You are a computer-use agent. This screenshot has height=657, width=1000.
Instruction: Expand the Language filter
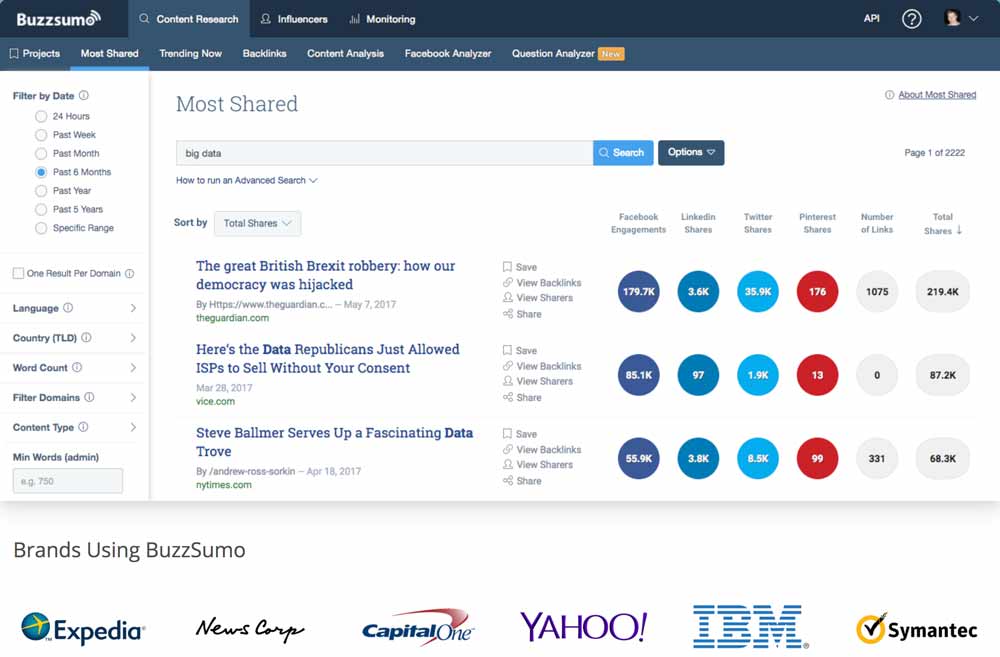(x=133, y=308)
